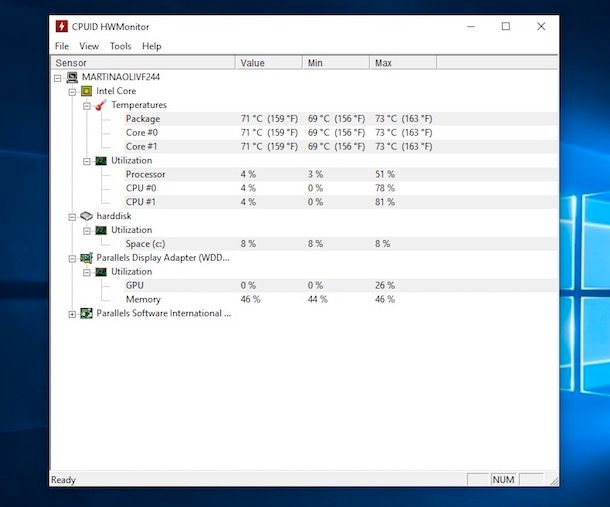Open the View menu

point(89,46)
